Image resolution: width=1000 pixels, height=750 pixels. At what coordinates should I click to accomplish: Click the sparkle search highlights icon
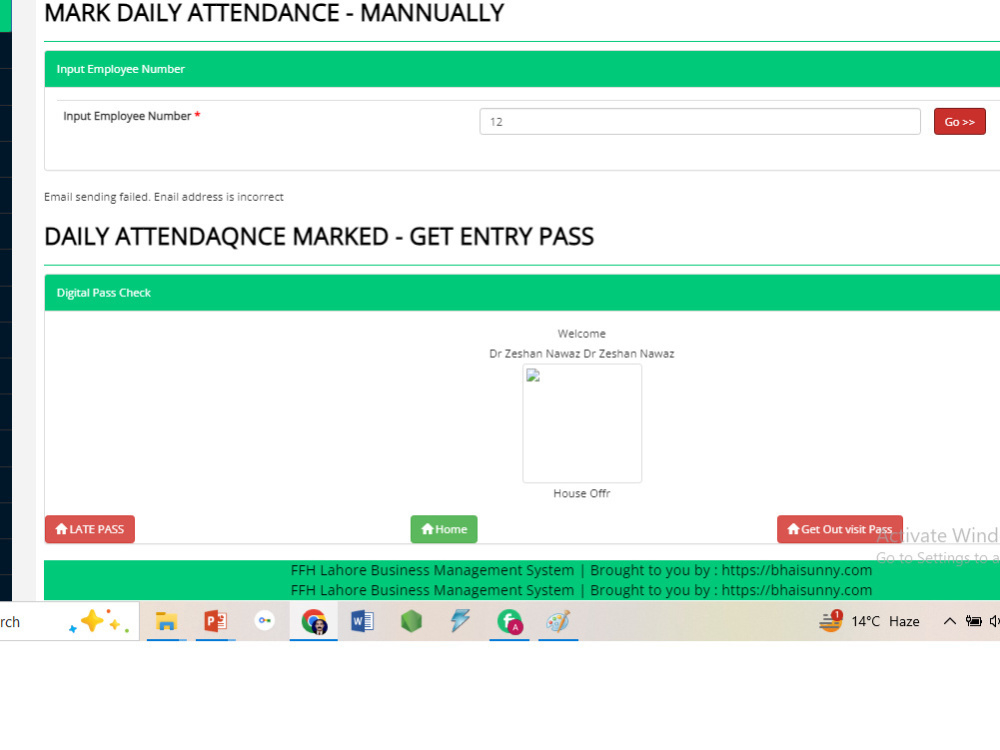click(99, 621)
